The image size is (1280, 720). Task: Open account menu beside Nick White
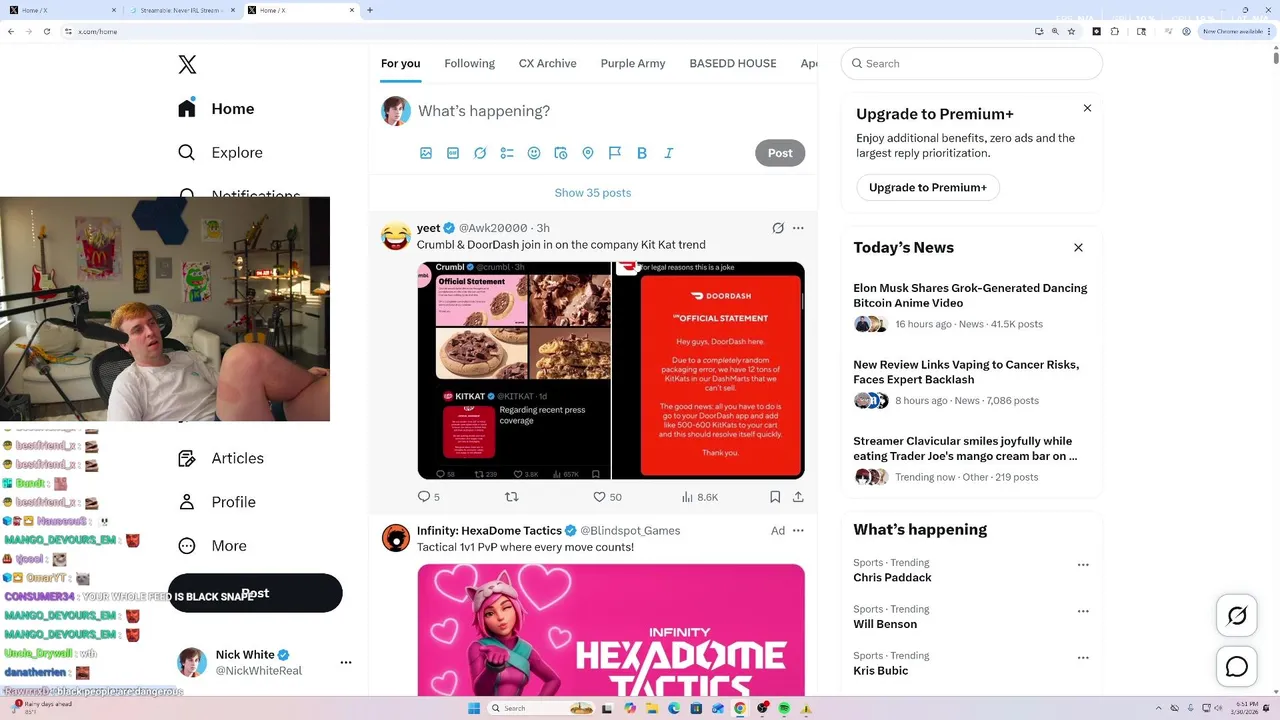pyautogui.click(x=346, y=663)
